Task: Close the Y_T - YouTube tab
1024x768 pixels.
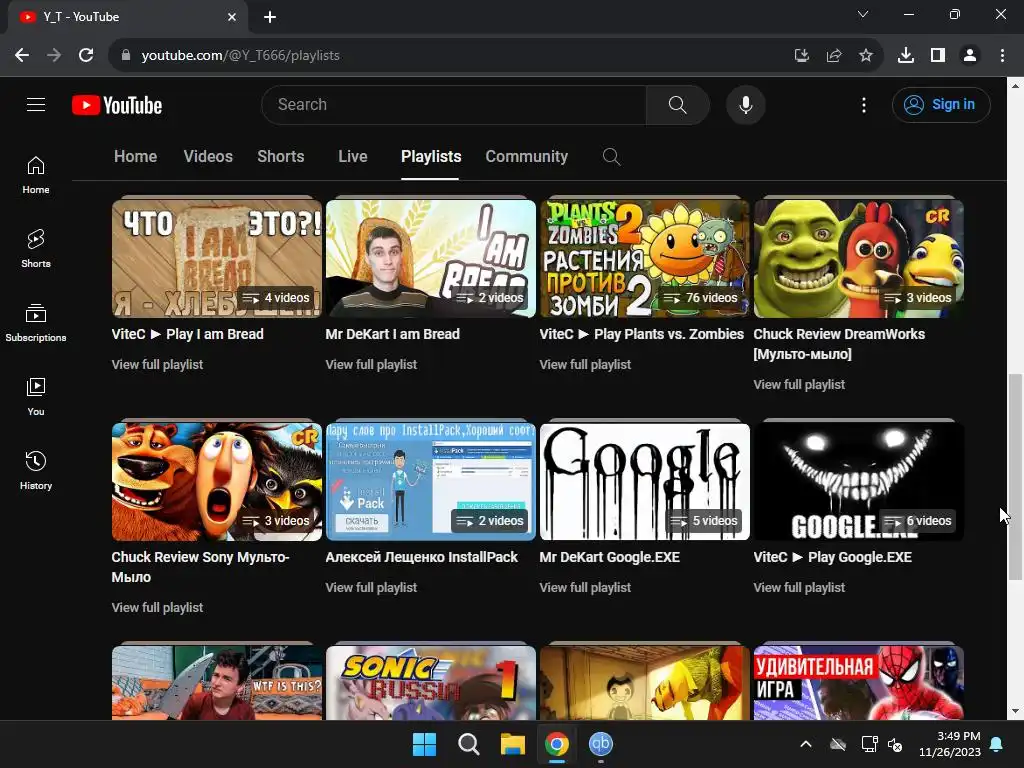Action: 232,17
